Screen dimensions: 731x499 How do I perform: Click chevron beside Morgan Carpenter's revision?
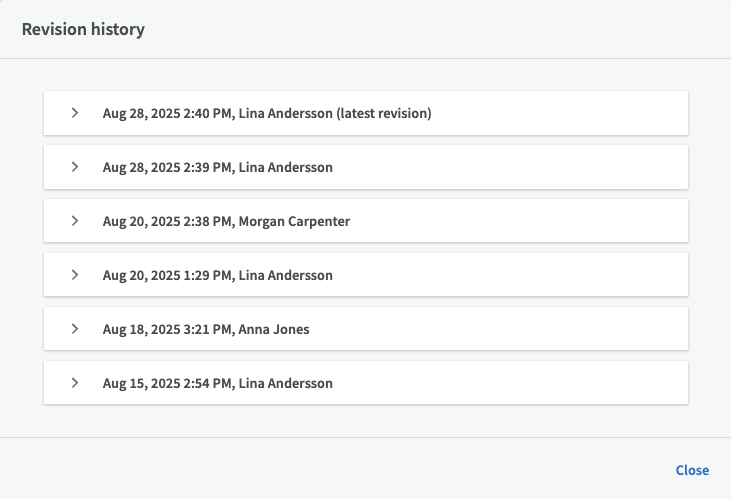(x=75, y=221)
